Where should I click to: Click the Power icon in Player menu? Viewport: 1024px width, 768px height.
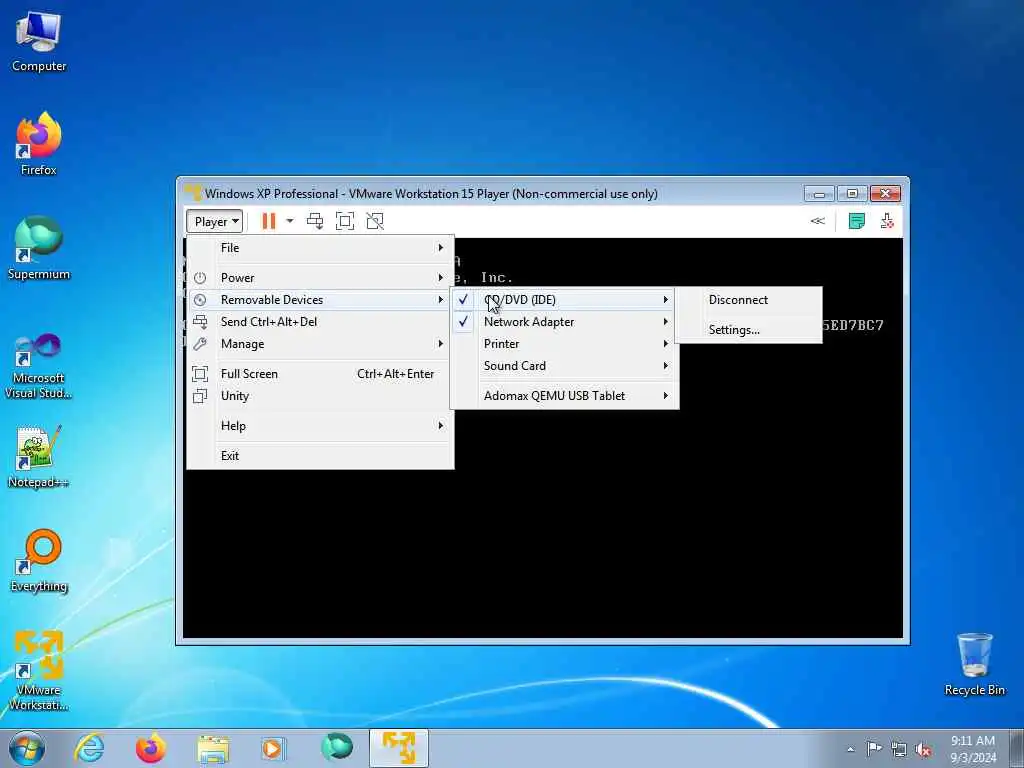(x=200, y=278)
